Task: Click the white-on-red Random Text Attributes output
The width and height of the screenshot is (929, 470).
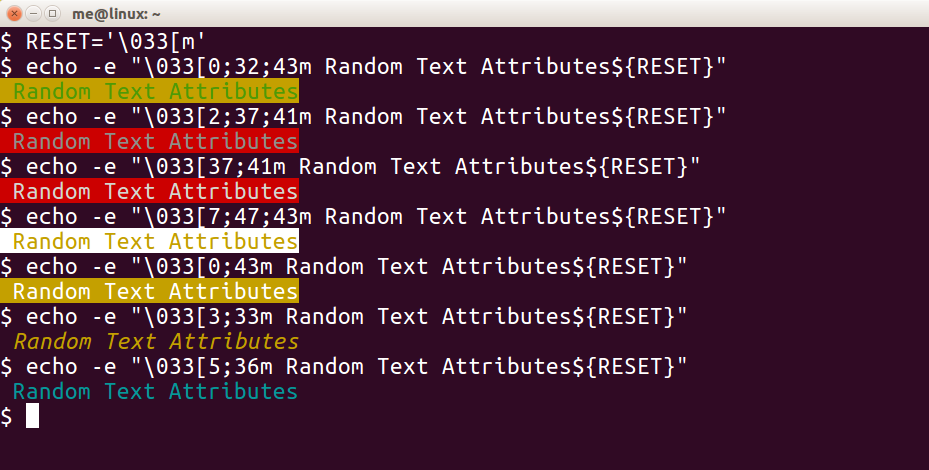Action: coord(149,191)
